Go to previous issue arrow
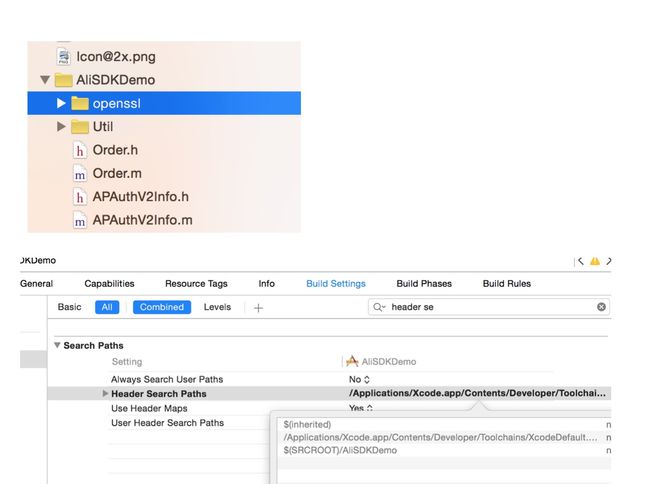 tap(581, 261)
